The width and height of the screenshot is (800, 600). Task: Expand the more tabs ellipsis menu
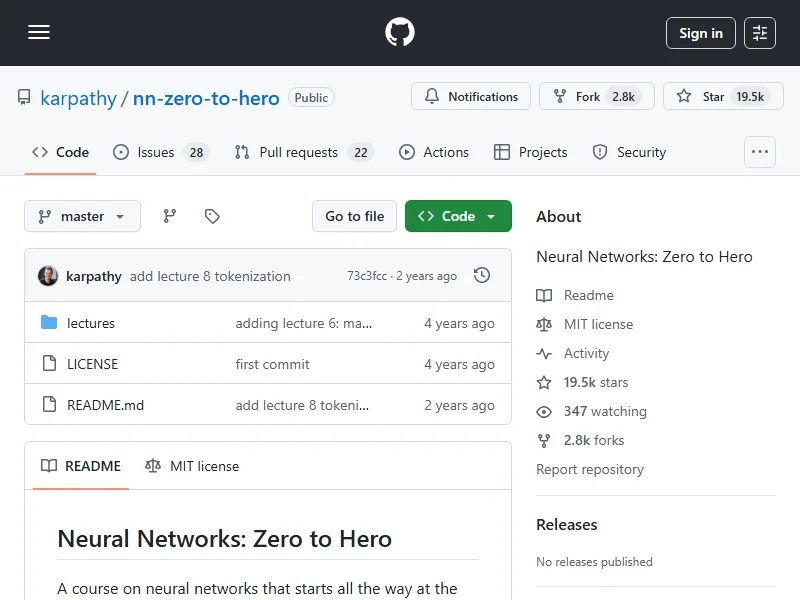coord(760,152)
